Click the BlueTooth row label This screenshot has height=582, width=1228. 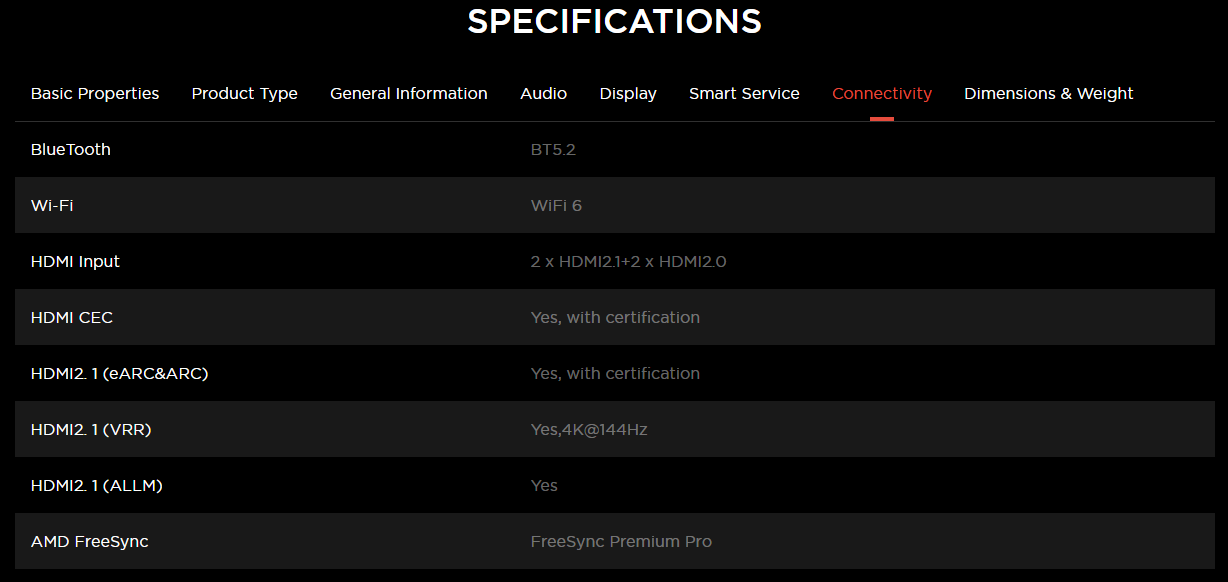71,150
